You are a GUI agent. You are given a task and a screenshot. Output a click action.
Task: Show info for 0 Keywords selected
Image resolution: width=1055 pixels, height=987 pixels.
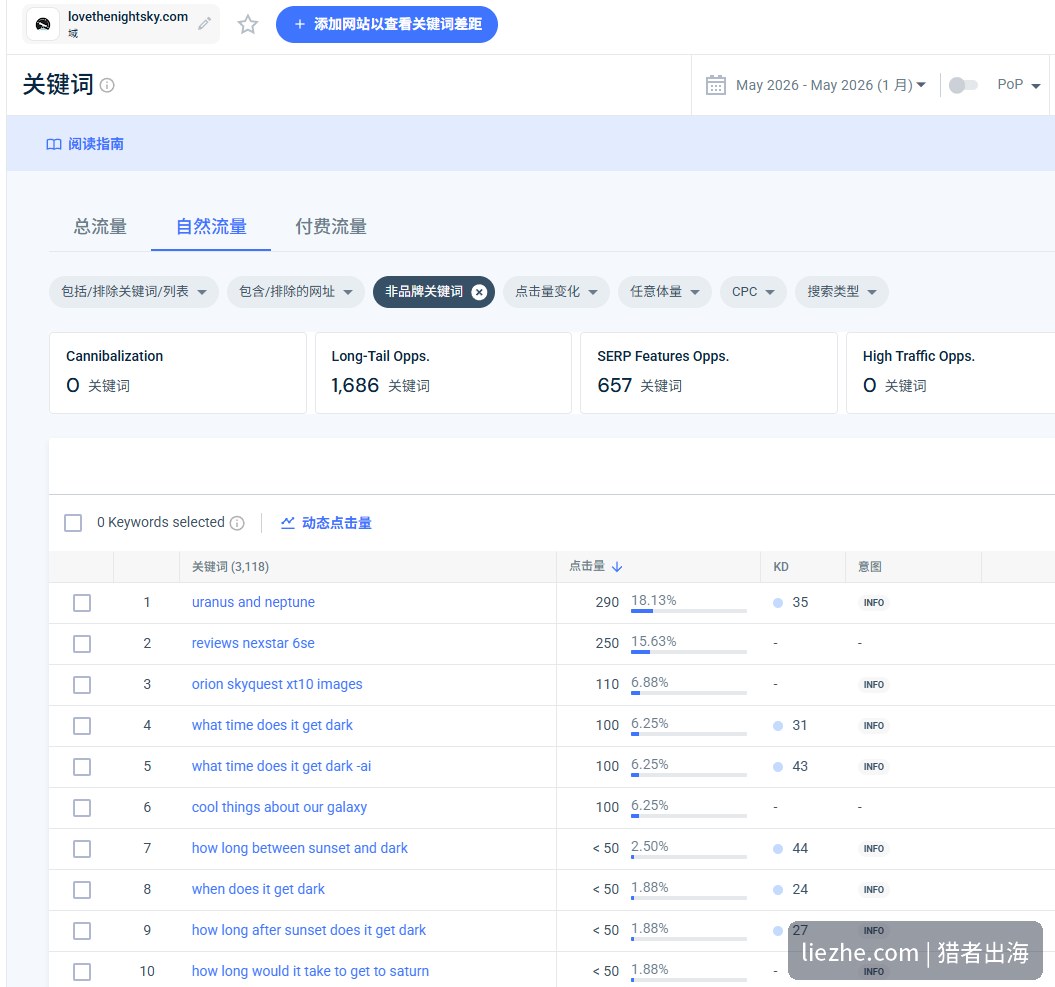pos(237,523)
